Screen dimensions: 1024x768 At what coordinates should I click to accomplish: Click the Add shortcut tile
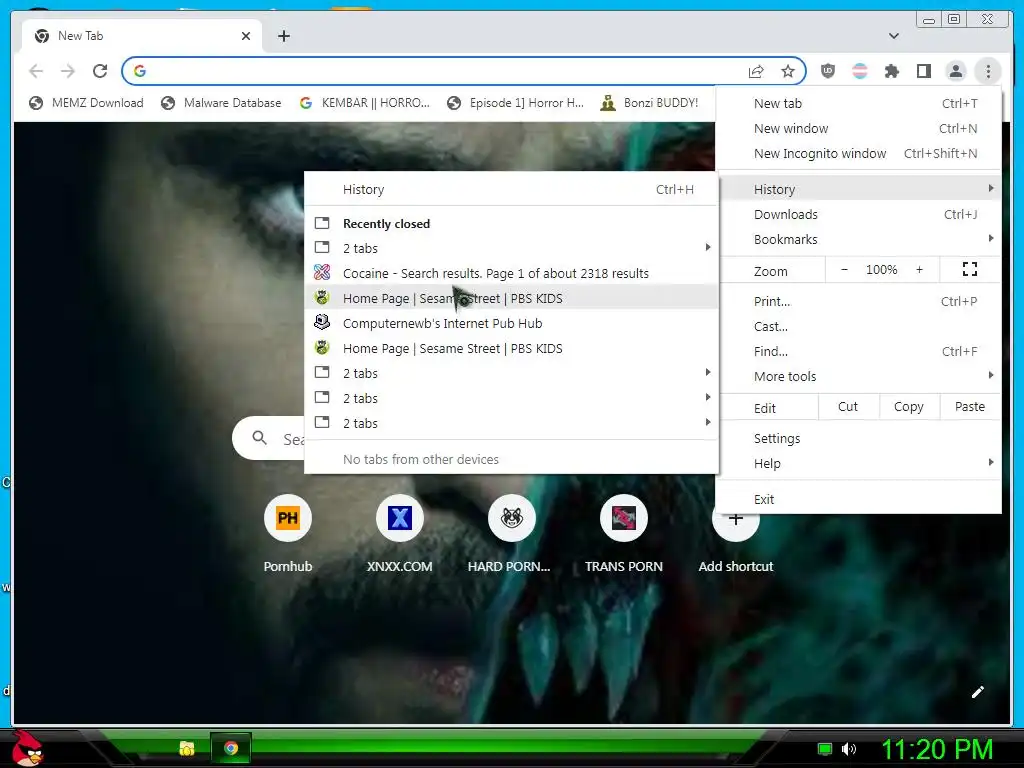(x=735, y=542)
